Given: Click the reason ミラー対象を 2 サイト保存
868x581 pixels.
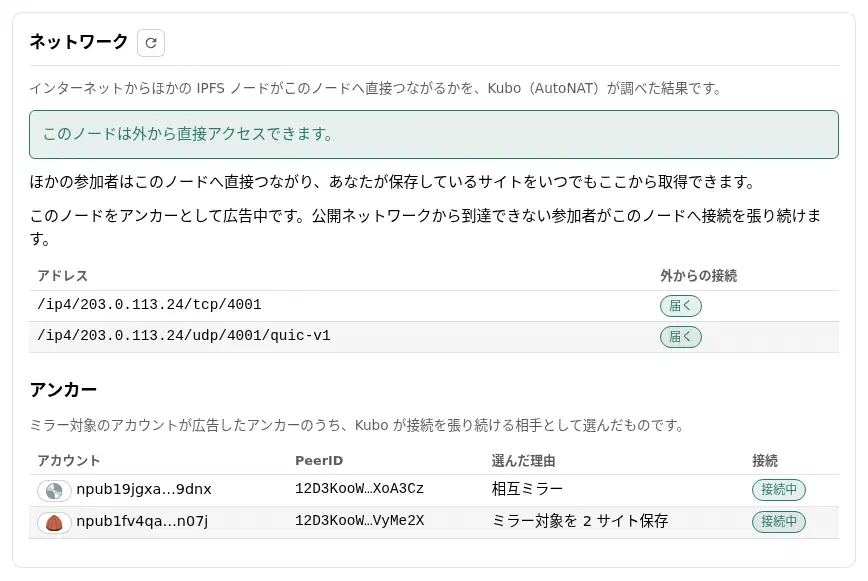Looking at the screenshot, I should click(x=580, y=521).
